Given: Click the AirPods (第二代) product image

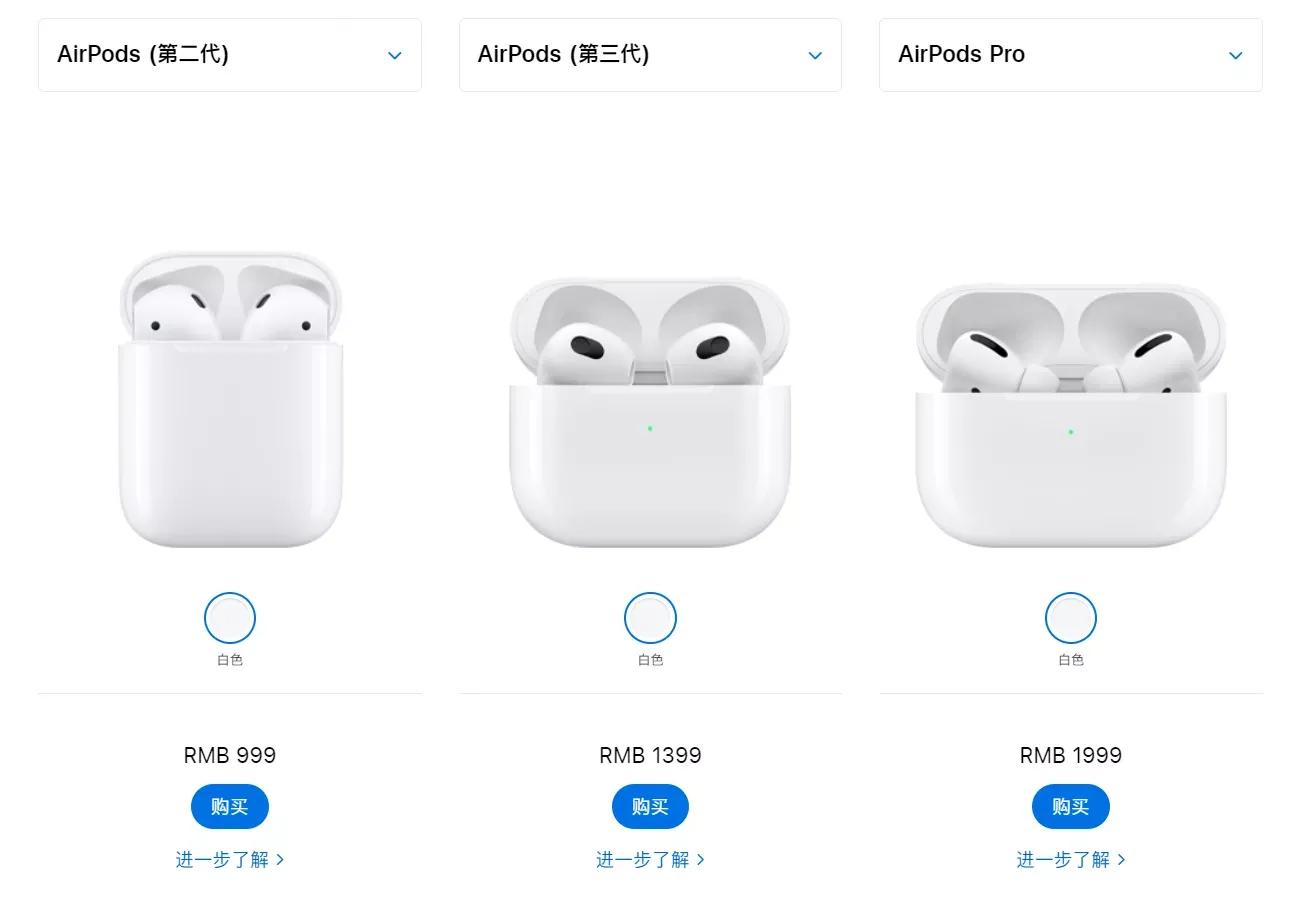Looking at the screenshot, I should pyautogui.click(x=231, y=400).
